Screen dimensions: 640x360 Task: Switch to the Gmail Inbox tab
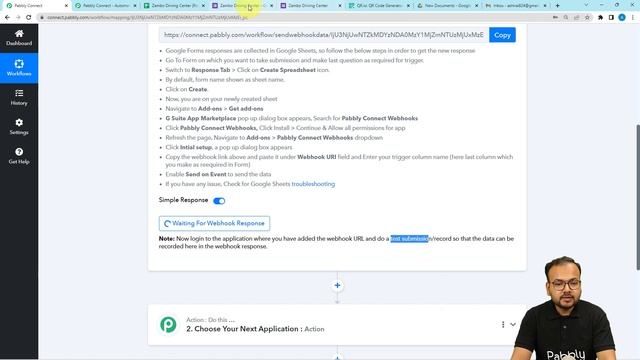pos(516,6)
